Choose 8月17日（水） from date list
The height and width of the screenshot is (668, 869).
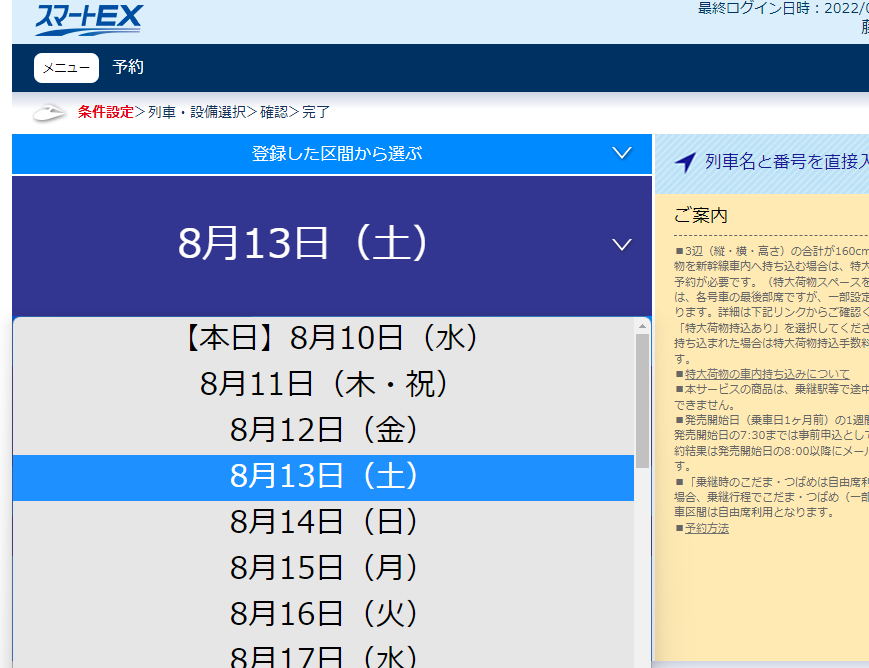[x=323, y=655]
